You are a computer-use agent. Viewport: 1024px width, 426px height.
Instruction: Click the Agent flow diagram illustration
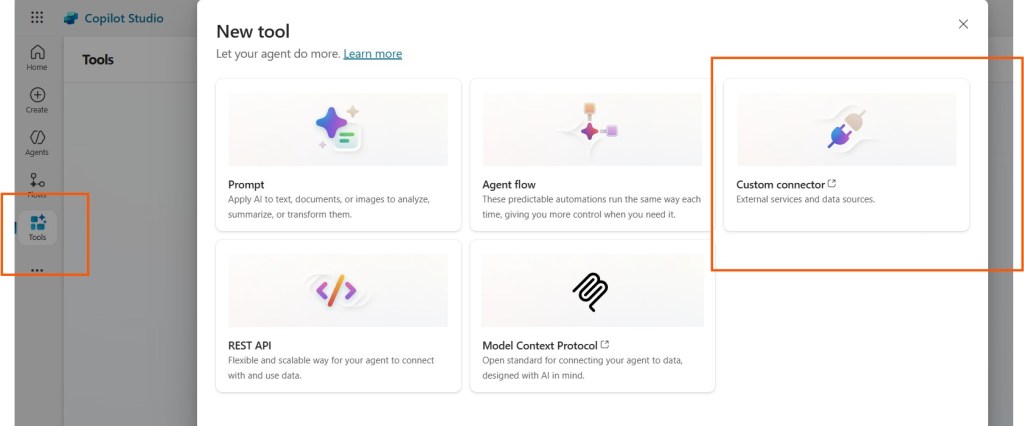point(592,130)
